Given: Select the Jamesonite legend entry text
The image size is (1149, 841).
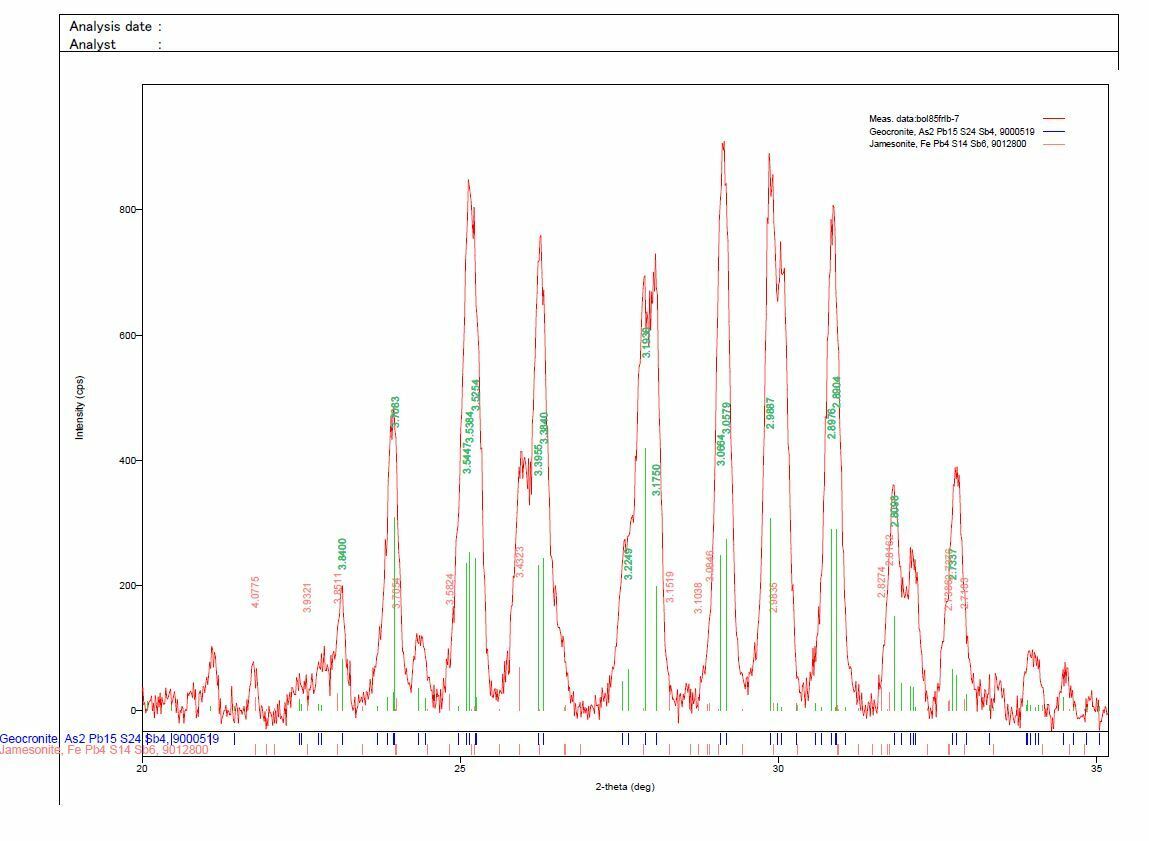Looking at the screenshot, I should (947, 144).
